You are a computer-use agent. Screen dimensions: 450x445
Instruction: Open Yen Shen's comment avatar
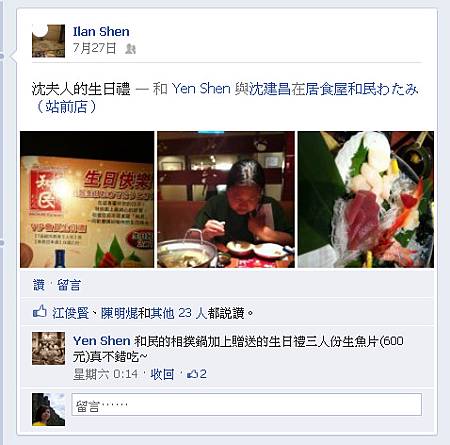click(x=48, y=348)
